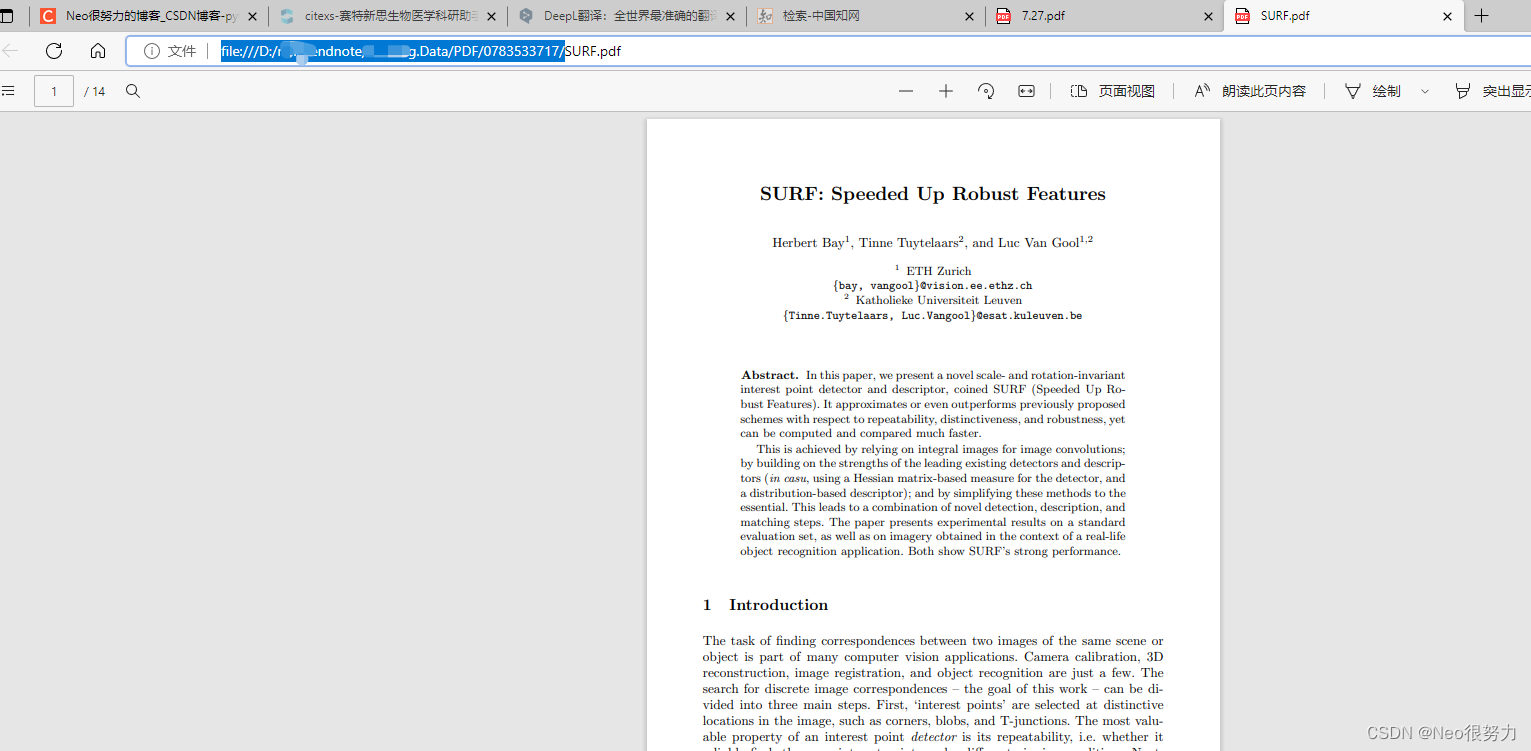Click the email bay, vangool@vision.ee.ethz.ch
Viewport: 1531px width, 751px height.
pos(933,286)
